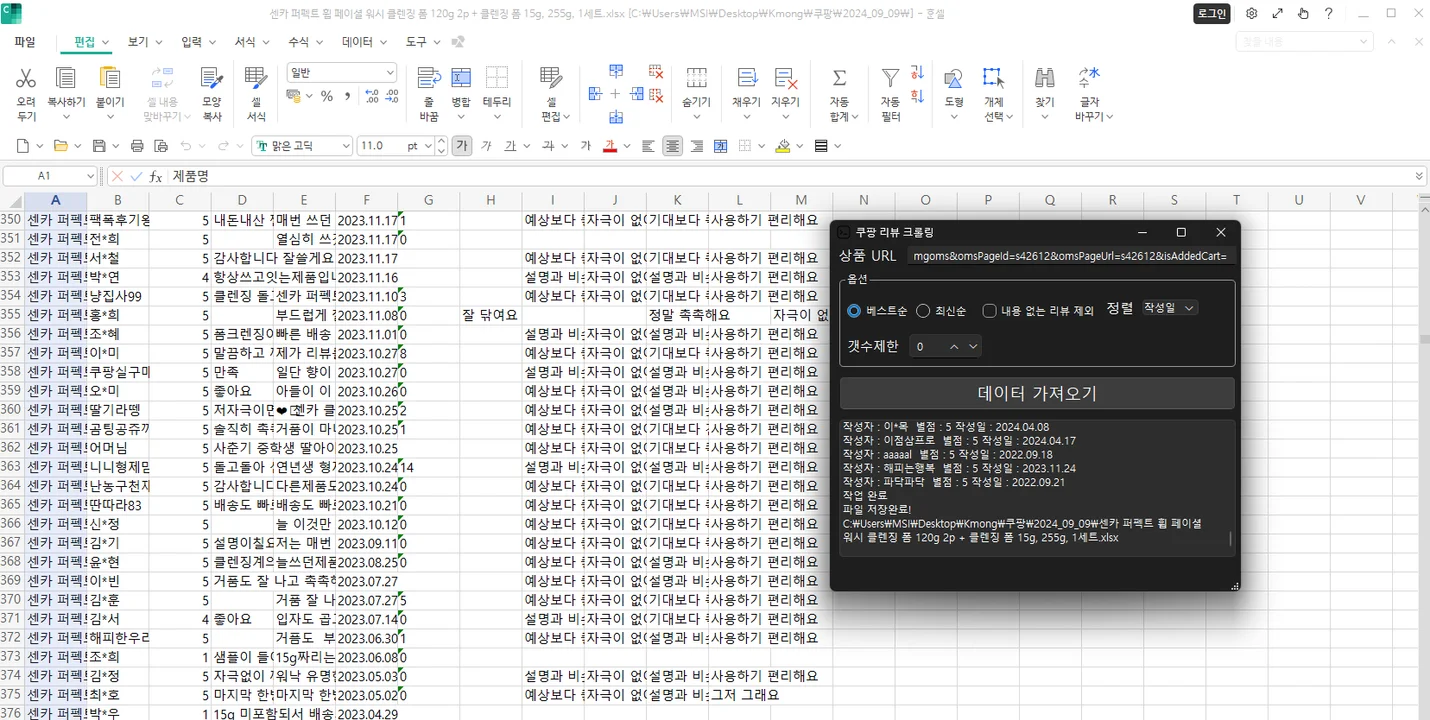Align text left in toolbar

pyautogui.click(x=648, y=146)
